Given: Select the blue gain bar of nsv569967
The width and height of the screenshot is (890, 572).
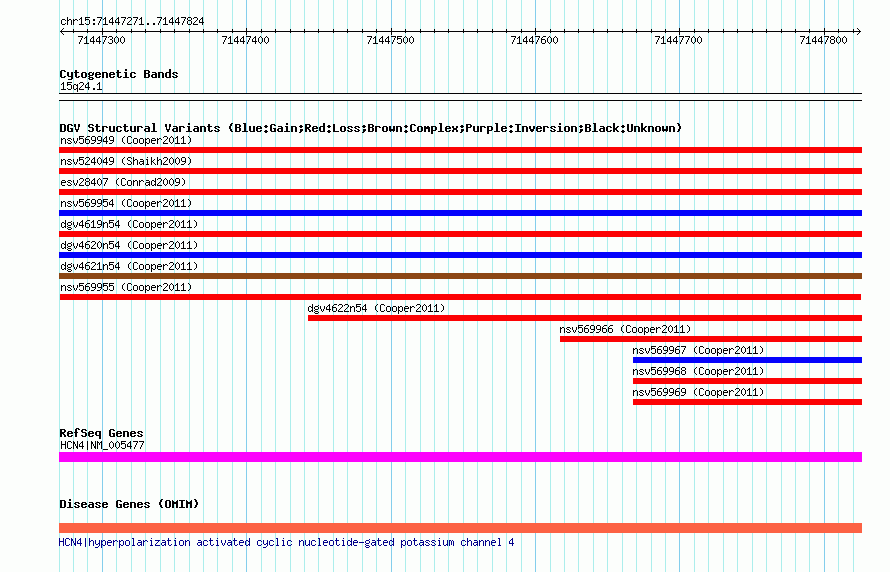Looking at the screenshot, I should tap(748, 360).
